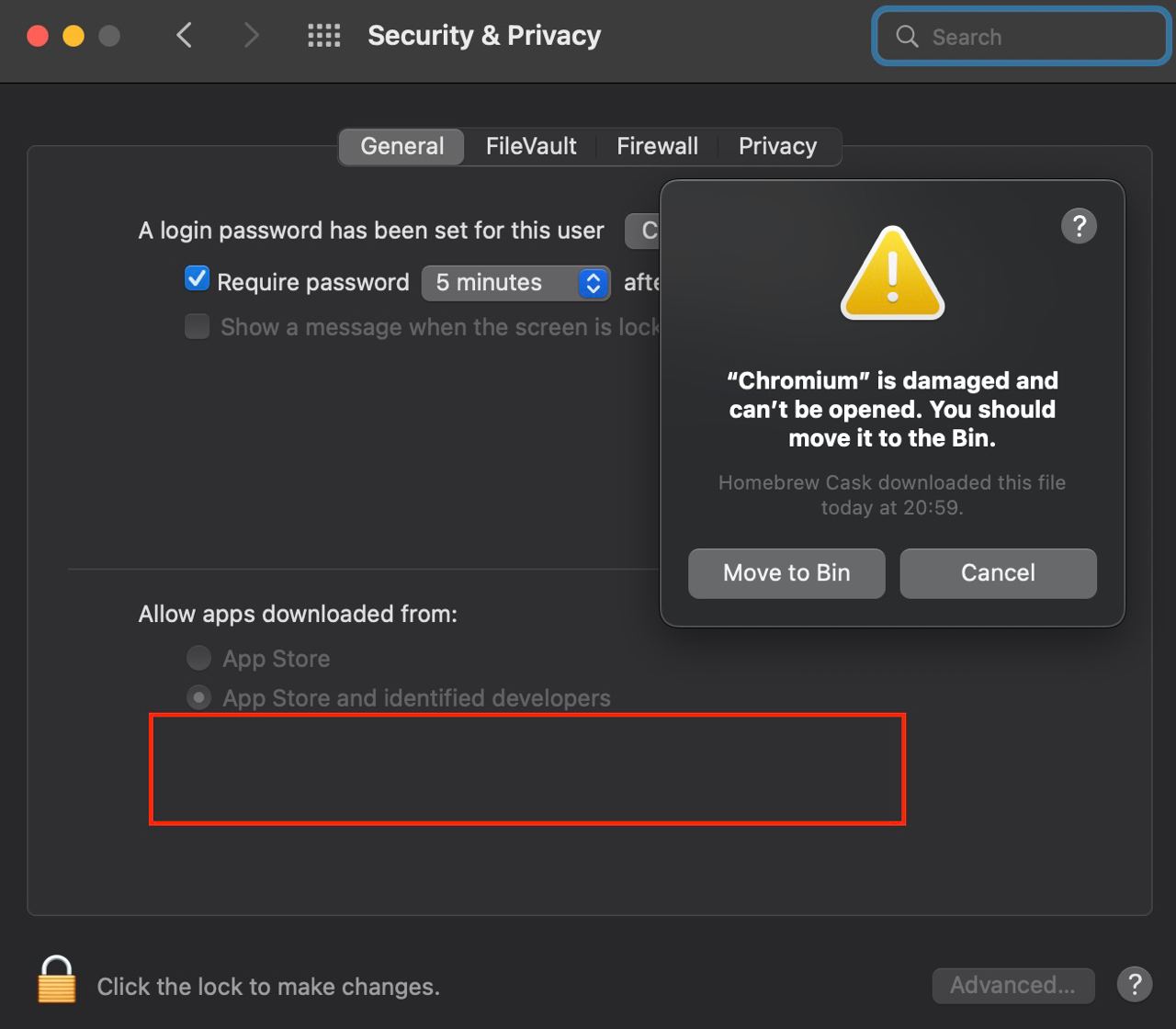Click the Advanced… button
The height and width of the screenshot is (1029, 1176).
[1013, 985]
